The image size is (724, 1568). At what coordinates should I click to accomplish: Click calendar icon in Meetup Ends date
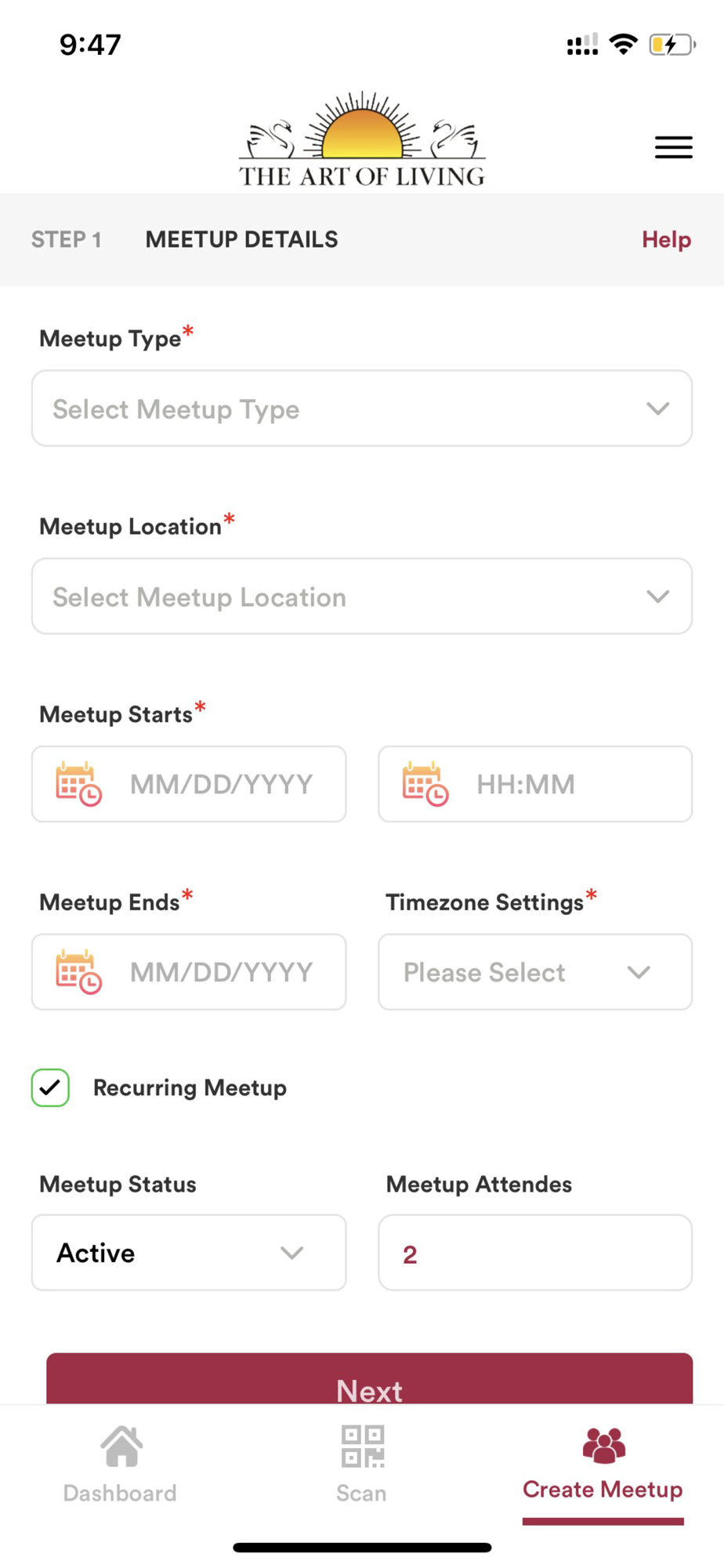pos(78,972)
